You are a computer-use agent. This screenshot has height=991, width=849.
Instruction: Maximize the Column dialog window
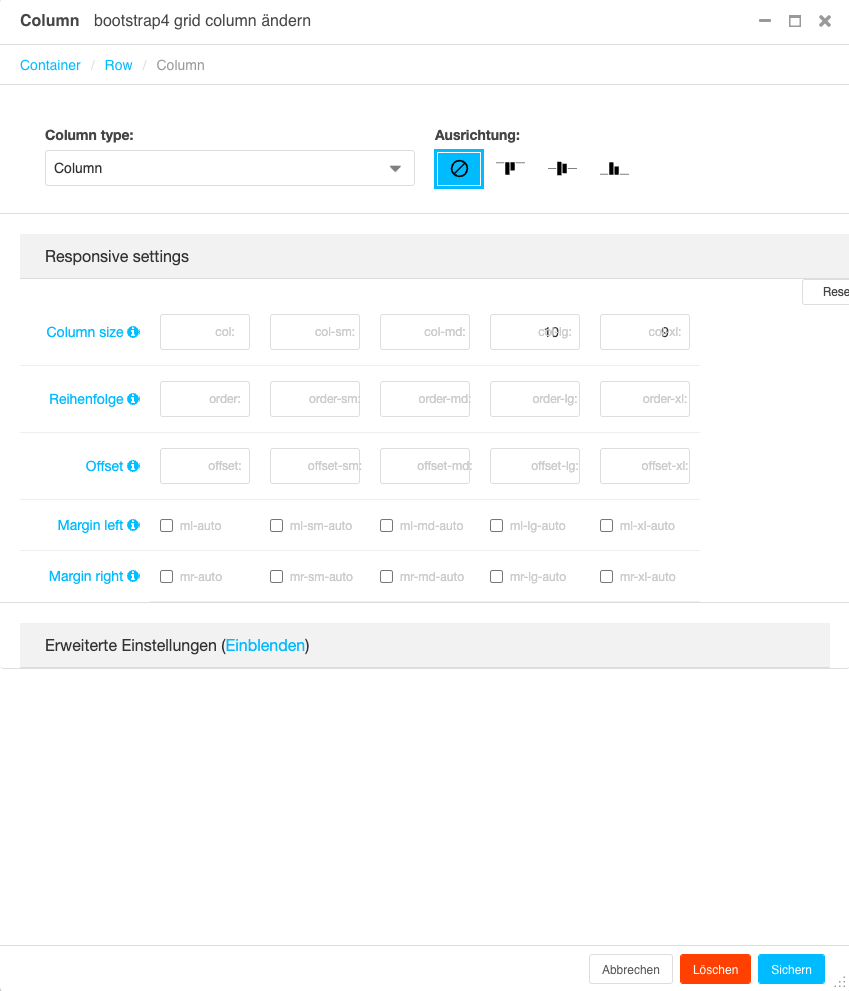click(x=795, y=21)
